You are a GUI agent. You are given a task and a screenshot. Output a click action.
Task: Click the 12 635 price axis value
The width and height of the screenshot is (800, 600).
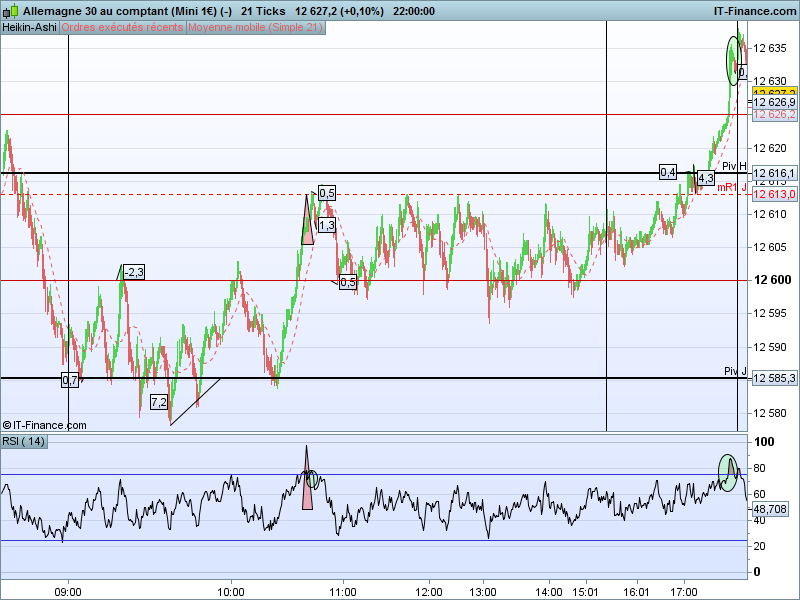770,48
